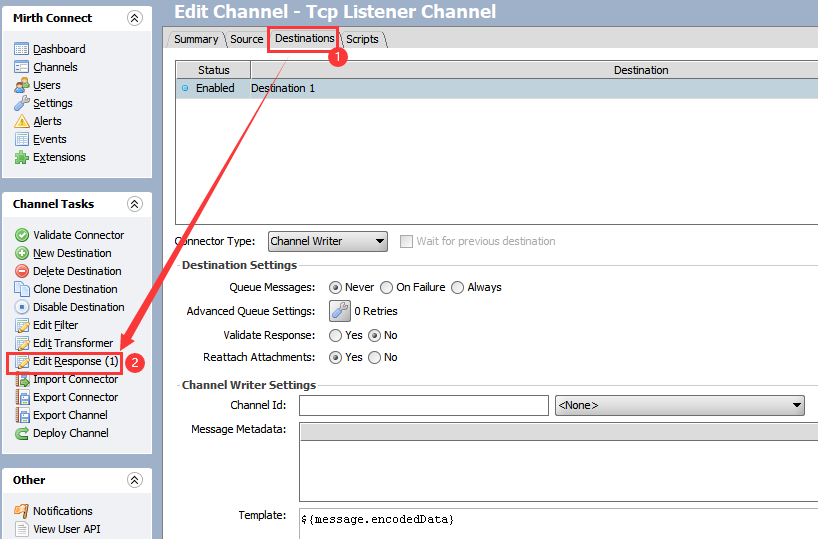Viewport: 818px width, 539px height.
Task: Set Reattach Attachments to No
Action: tap(375, 357)
